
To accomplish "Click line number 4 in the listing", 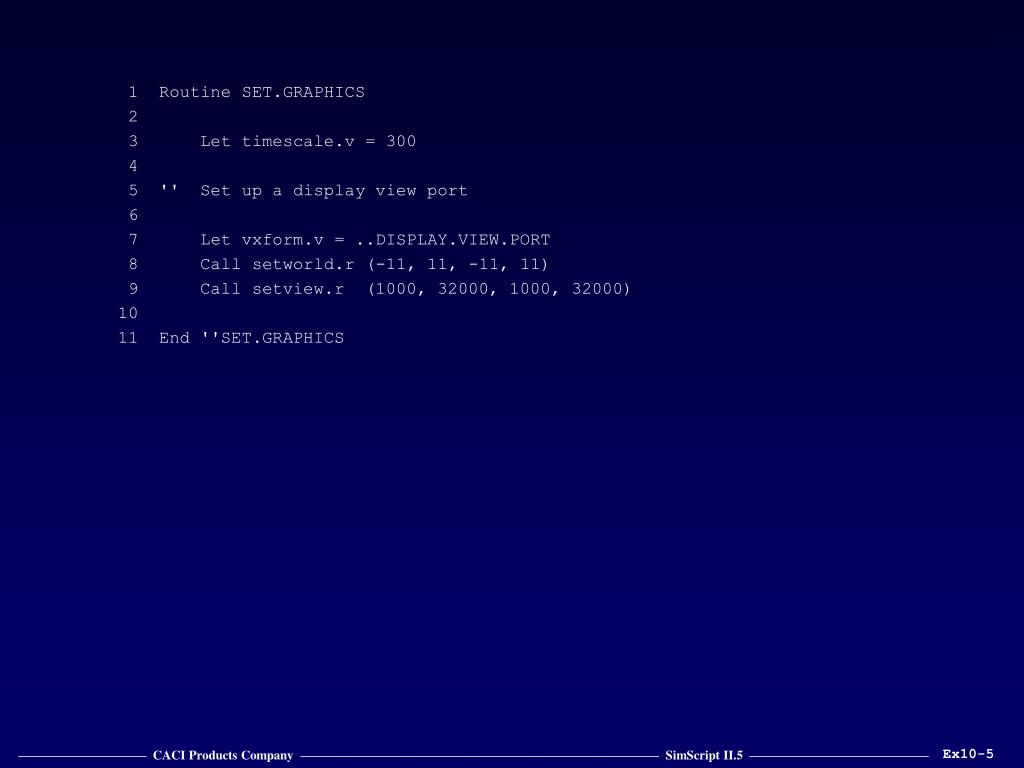I will point(133,166).
